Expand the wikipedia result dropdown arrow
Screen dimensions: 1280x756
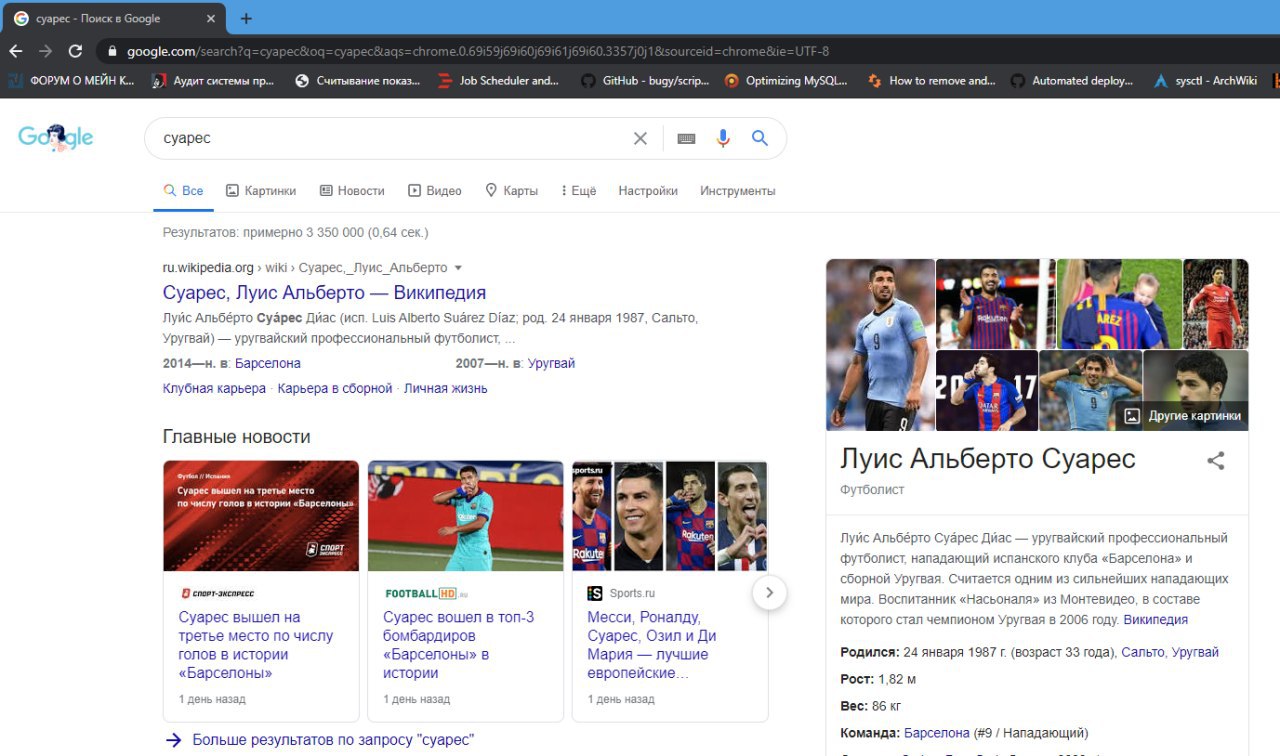coord(458,268)
